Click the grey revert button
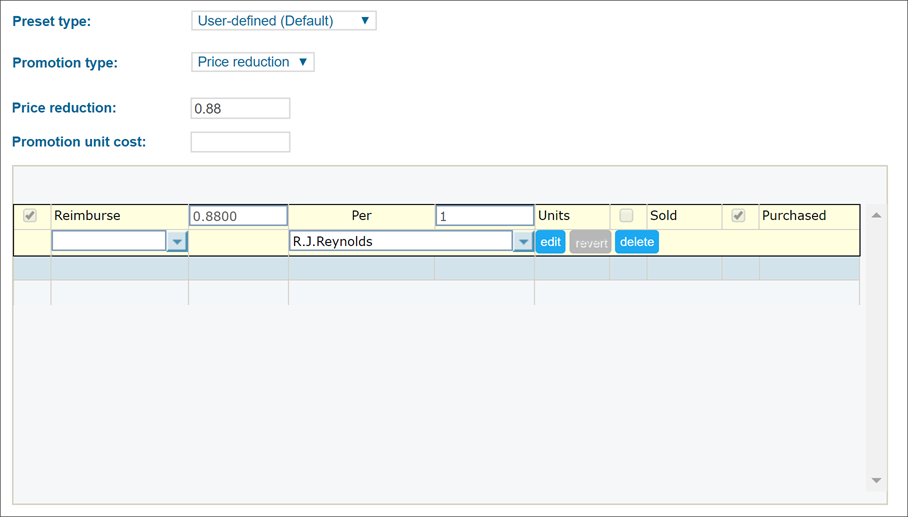Screen dimensions: 908x517 590,242
